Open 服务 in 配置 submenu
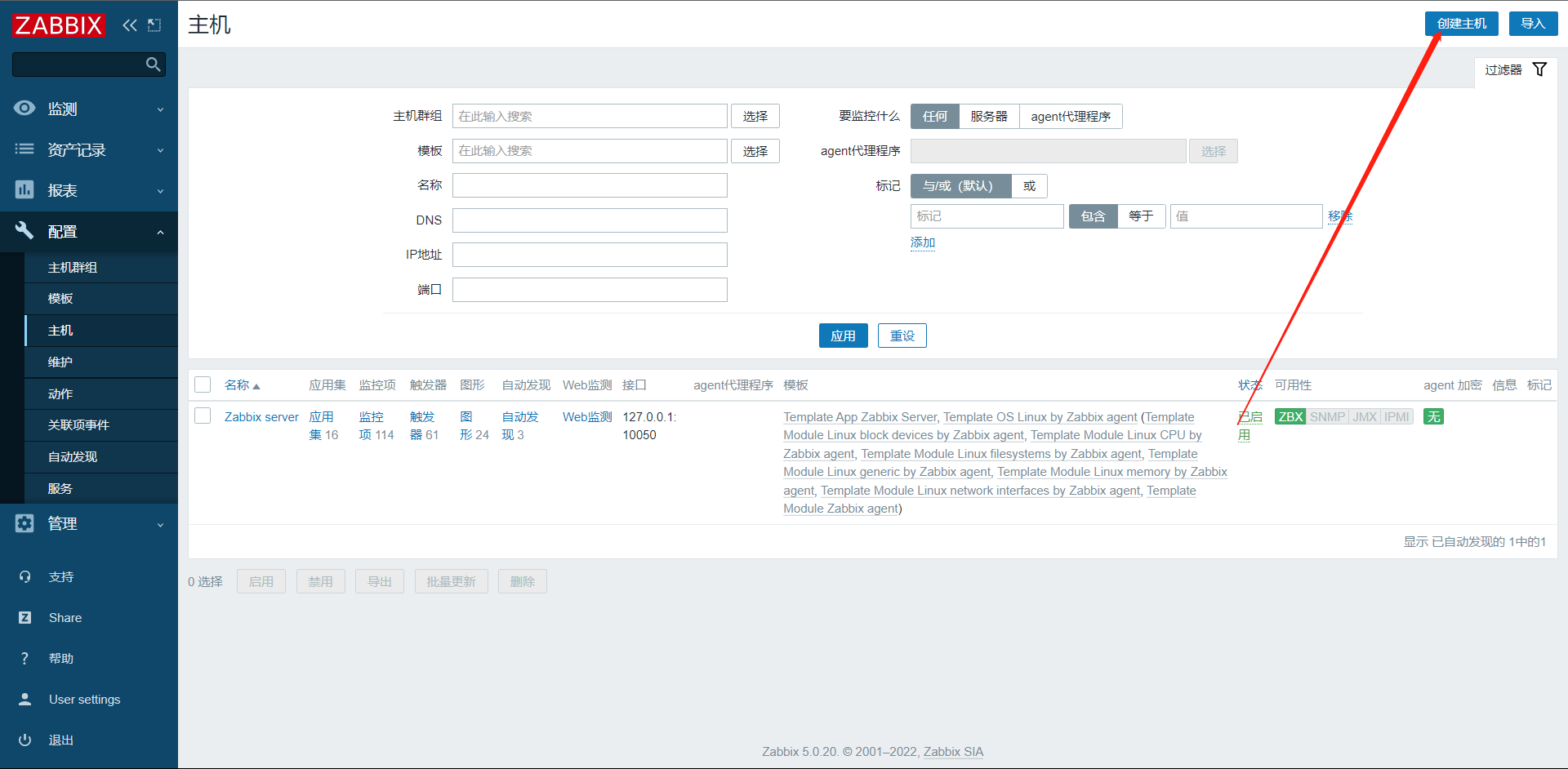 101,489
